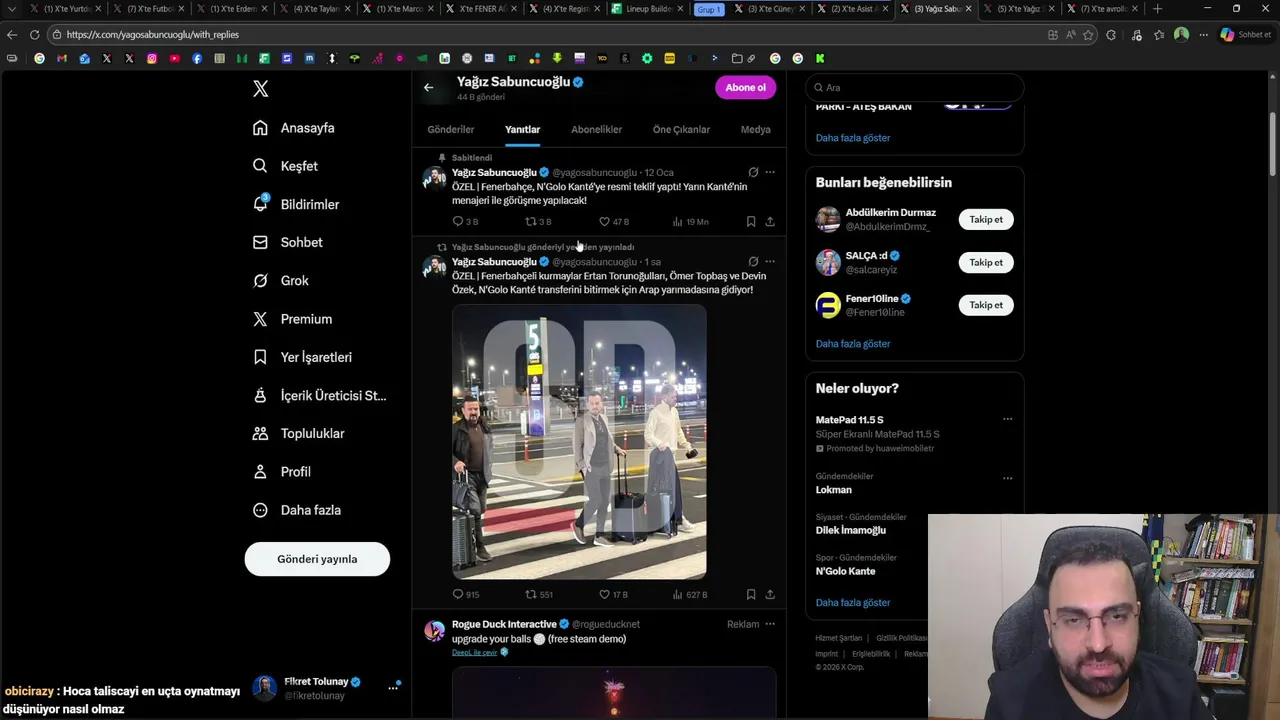The width and height of the screenshot is (1280, 720).
Task: Open Topluluklar communities
Action: [298, 434]
